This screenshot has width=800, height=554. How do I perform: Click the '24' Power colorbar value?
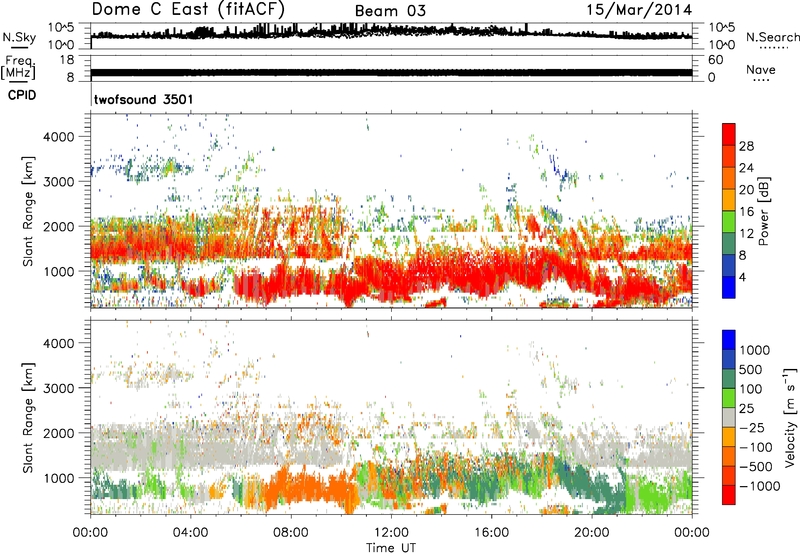746,168
